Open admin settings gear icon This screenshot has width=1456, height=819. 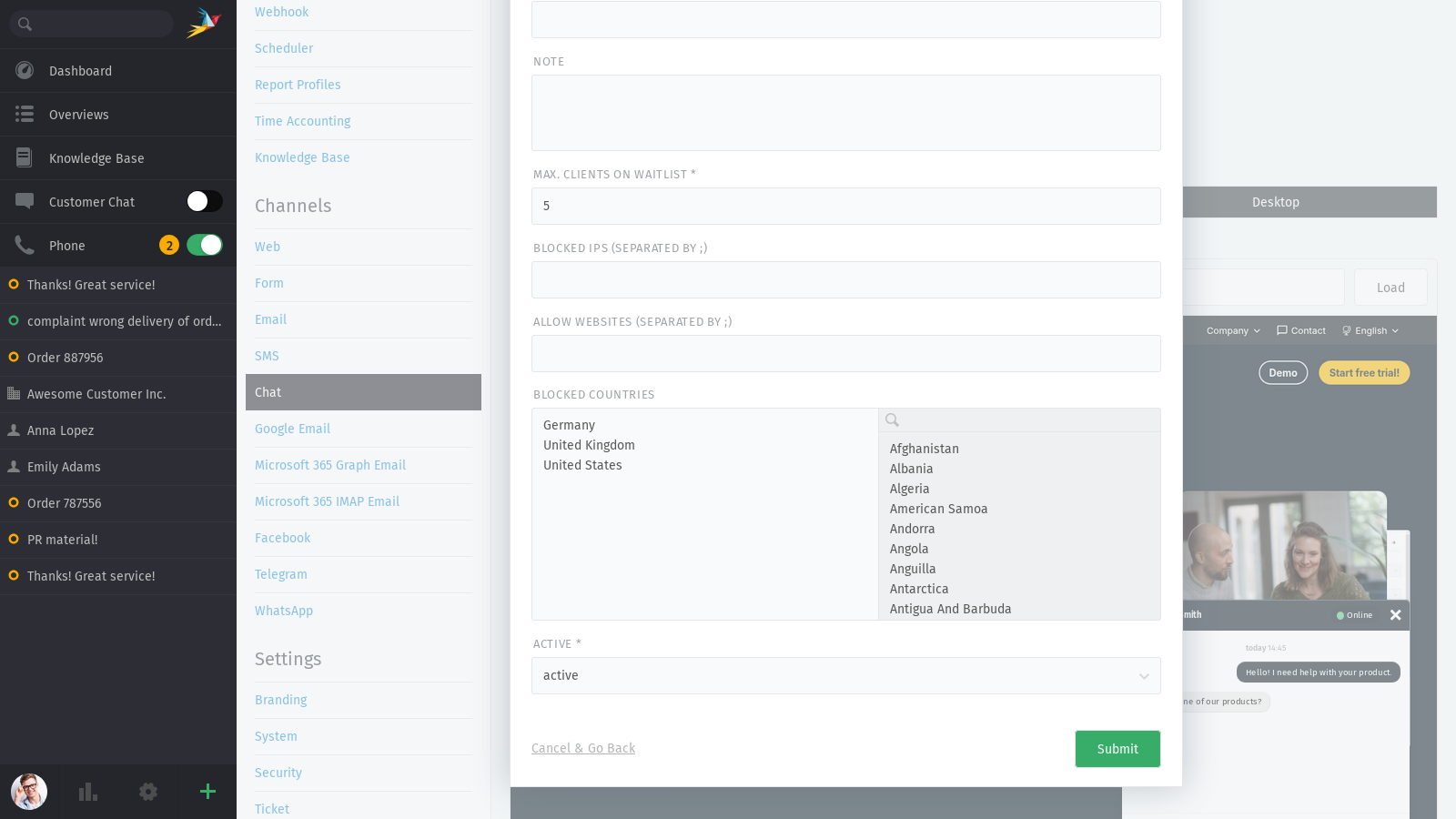(148, 792)
